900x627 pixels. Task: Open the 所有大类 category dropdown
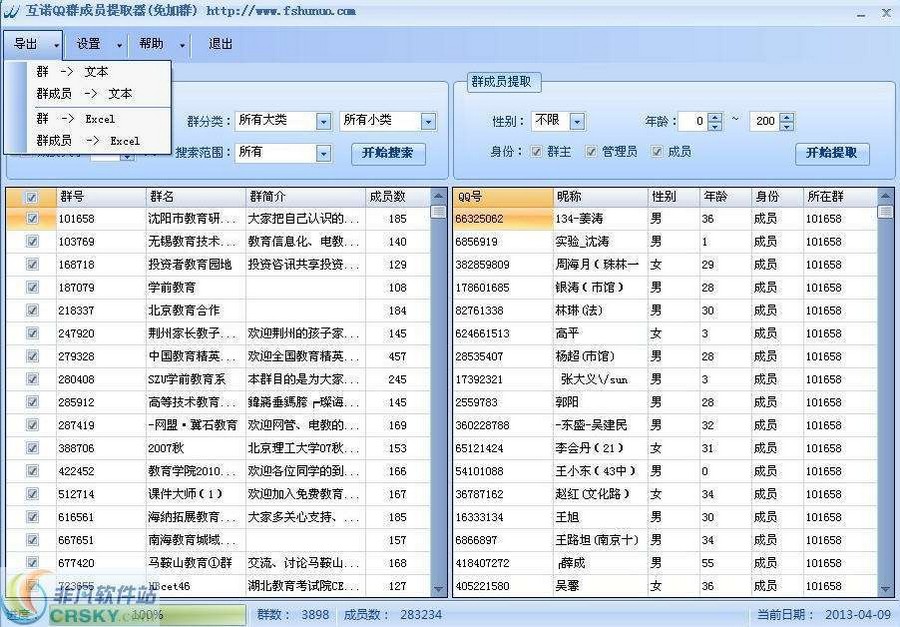tap(323, 121)
